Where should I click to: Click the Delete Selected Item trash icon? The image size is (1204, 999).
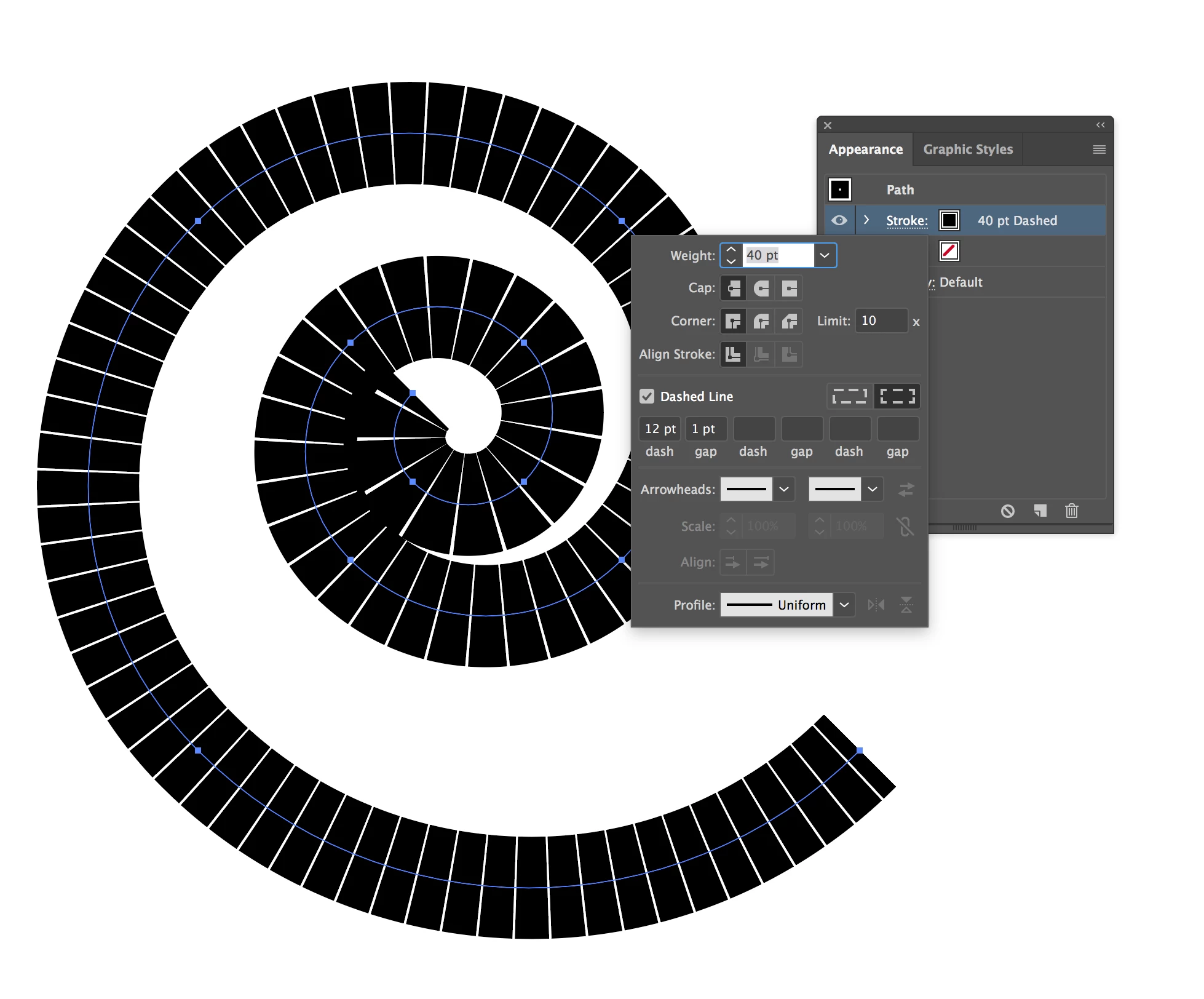point(1071,511)
